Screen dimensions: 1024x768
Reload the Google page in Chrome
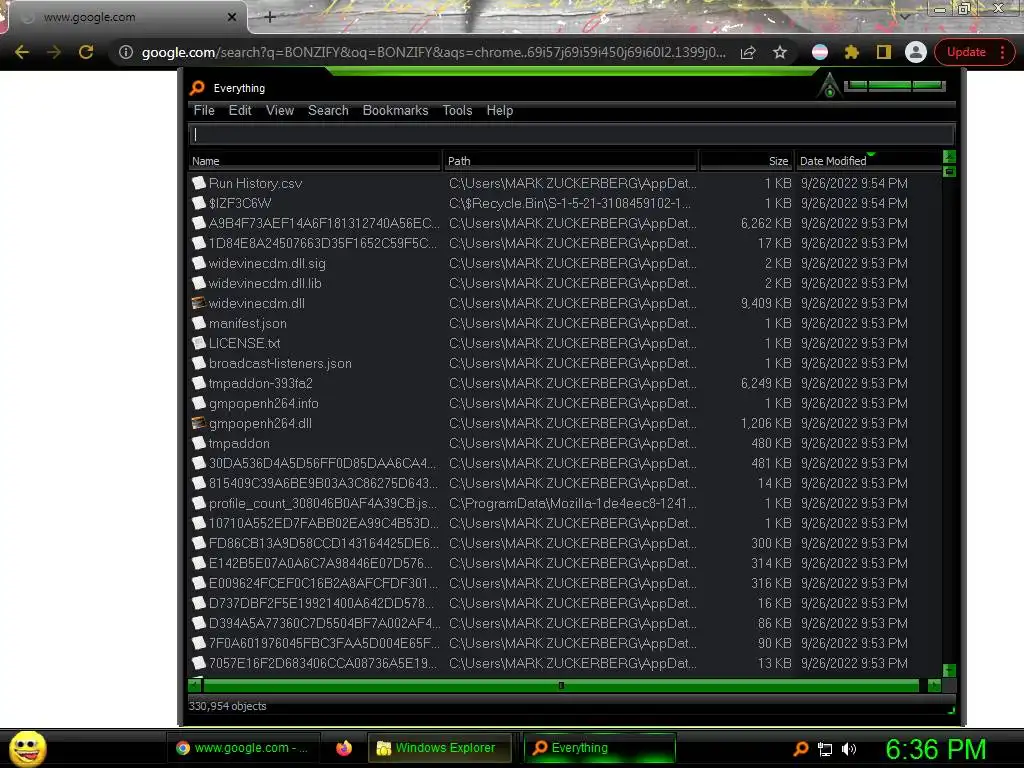click(86, 52)
